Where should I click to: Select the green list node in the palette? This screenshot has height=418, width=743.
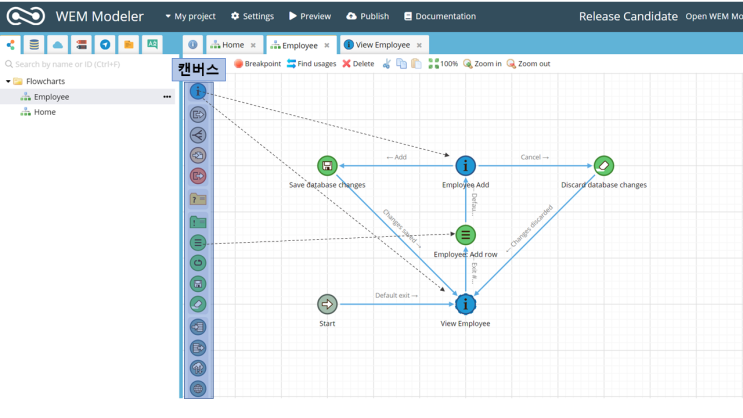[198, 243]
